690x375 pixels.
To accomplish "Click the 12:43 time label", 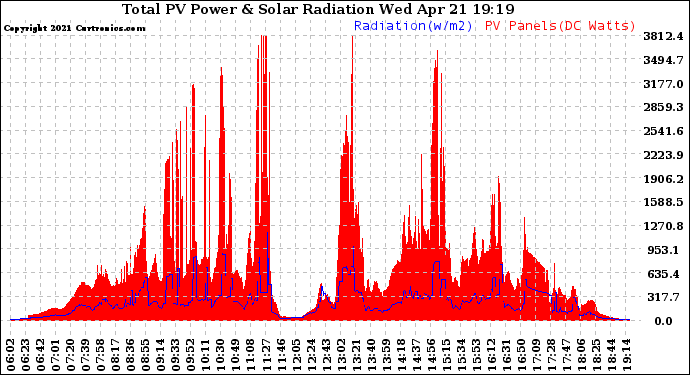I will point(326,354).
